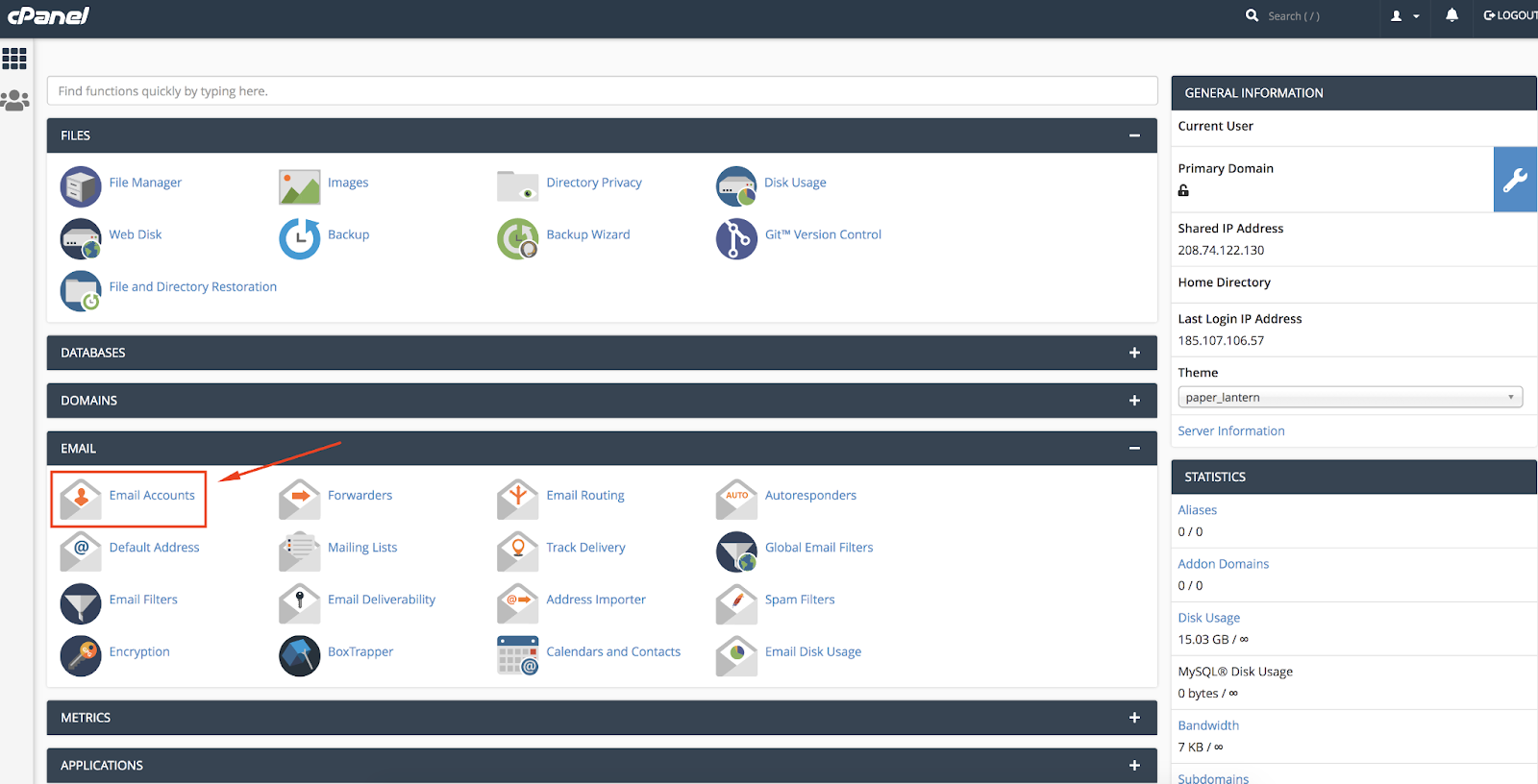Click the Spam Filters icon
The width and height of the screenshot is (1538, 784).
tap(736, 603)
